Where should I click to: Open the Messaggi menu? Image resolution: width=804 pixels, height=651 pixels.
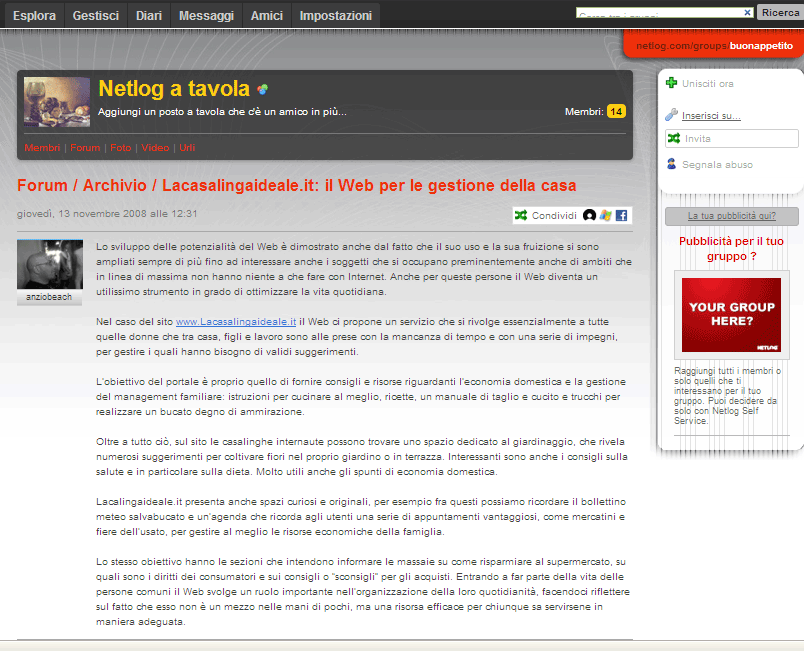(206, 16)
